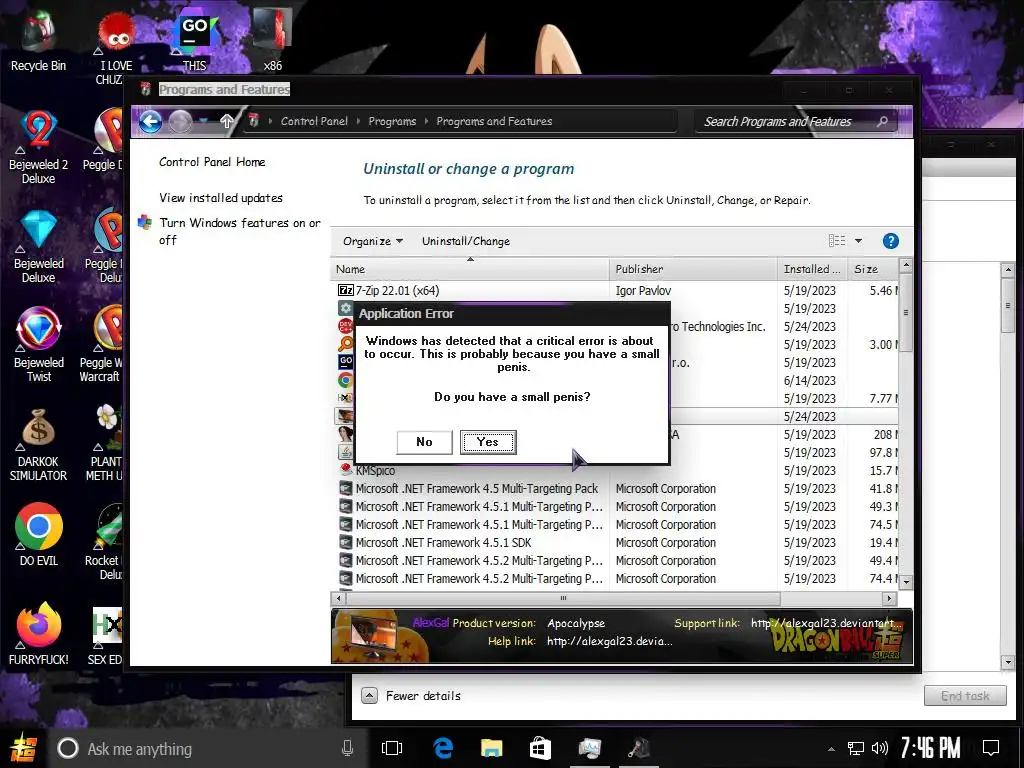Open the Store from the taskbar
The width and height of the screenshot is (1024, 768).
coord(540,748)
